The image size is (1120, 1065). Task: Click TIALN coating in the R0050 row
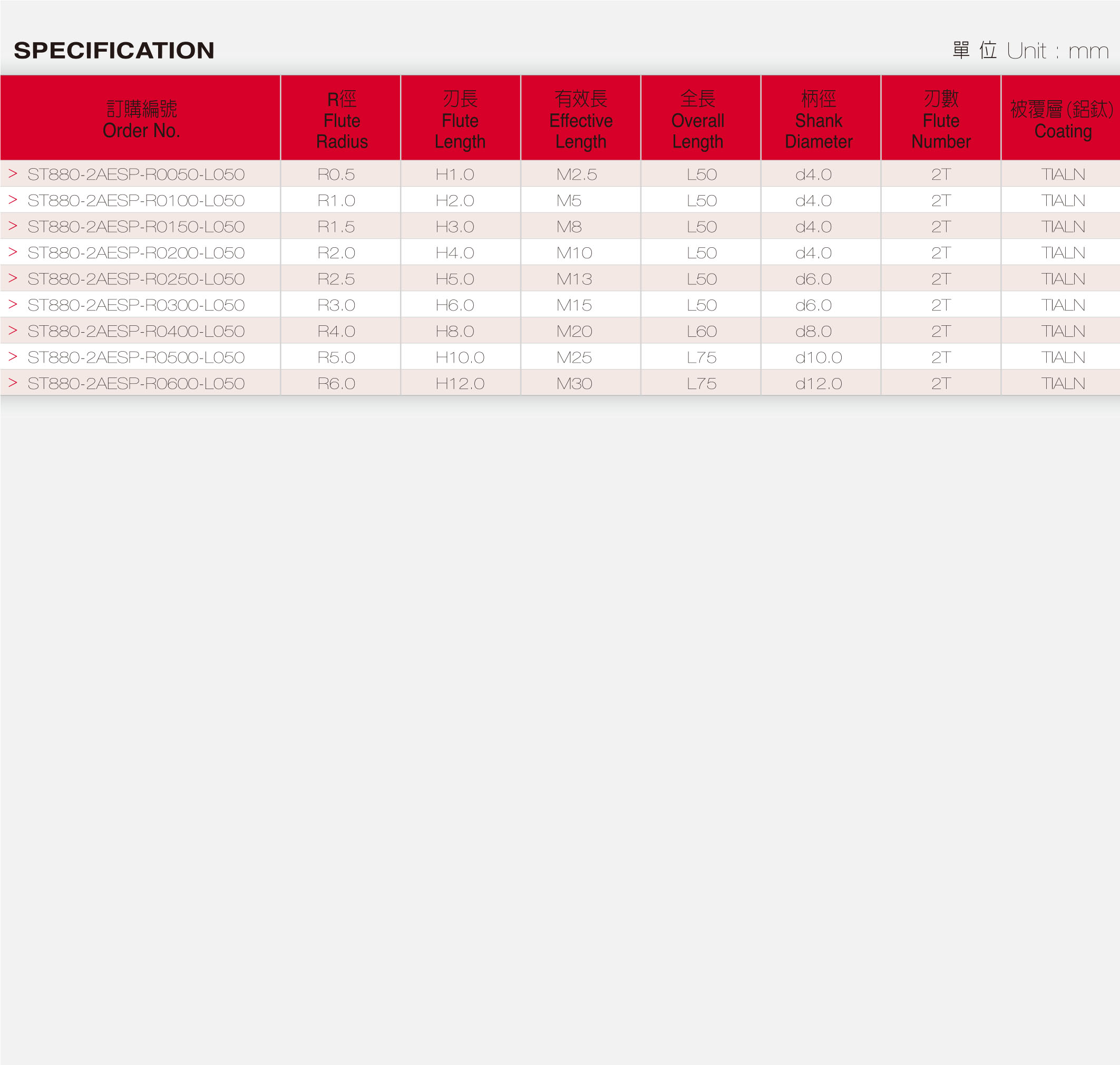coord(1063,175)
